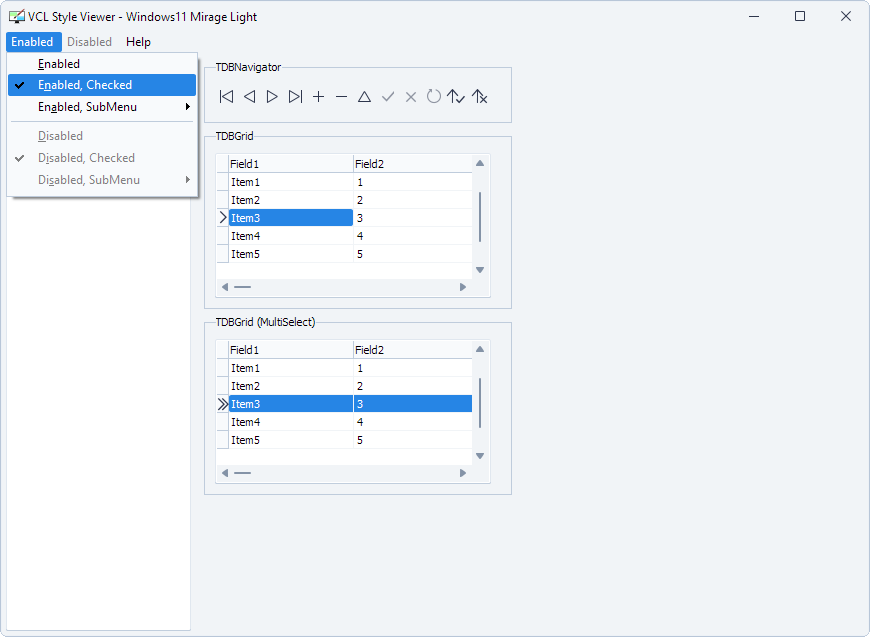Click the prior record navigator arrow
The height and width of the screenshot is (637, 870).
pyautogui.click(x=250, y=97)
